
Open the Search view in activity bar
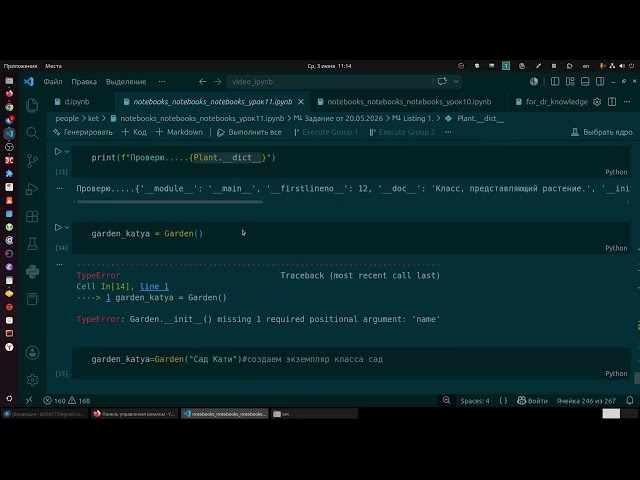tap(32, 133)
